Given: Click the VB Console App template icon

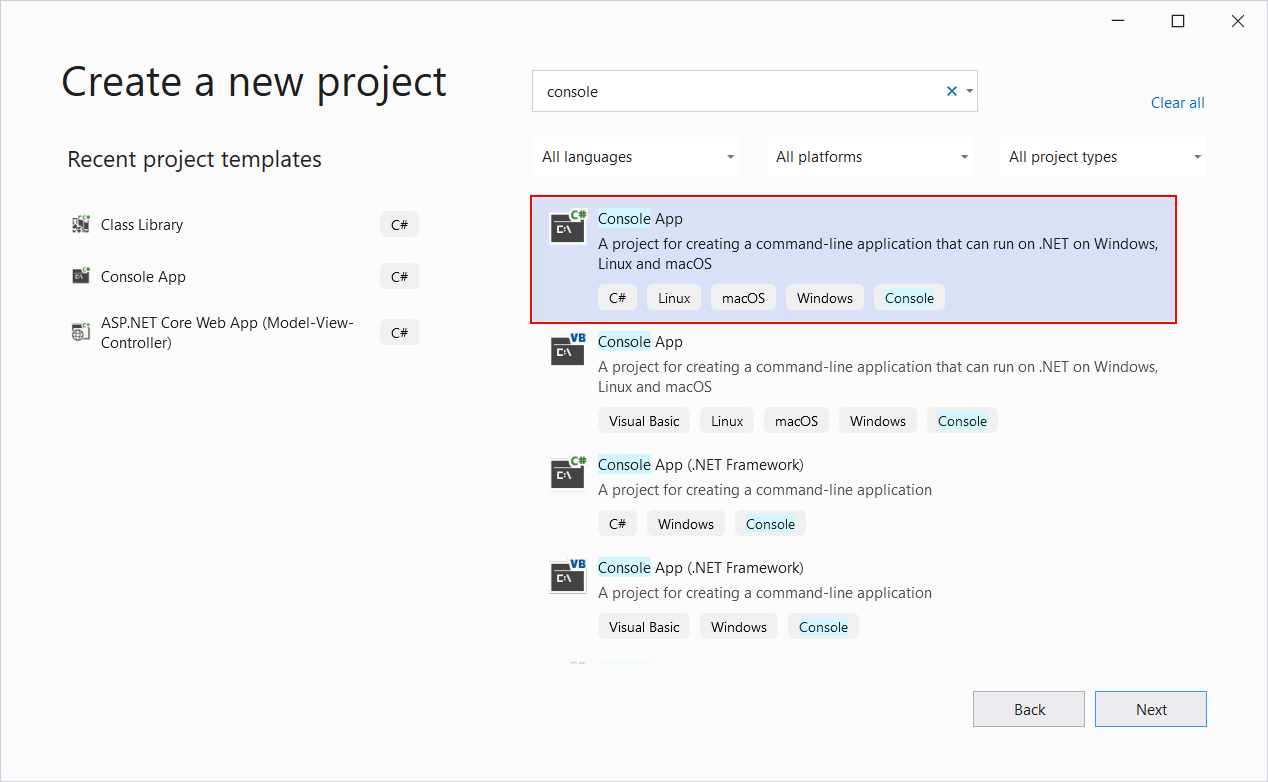Looking at the screenshot, I should (567, 350).
